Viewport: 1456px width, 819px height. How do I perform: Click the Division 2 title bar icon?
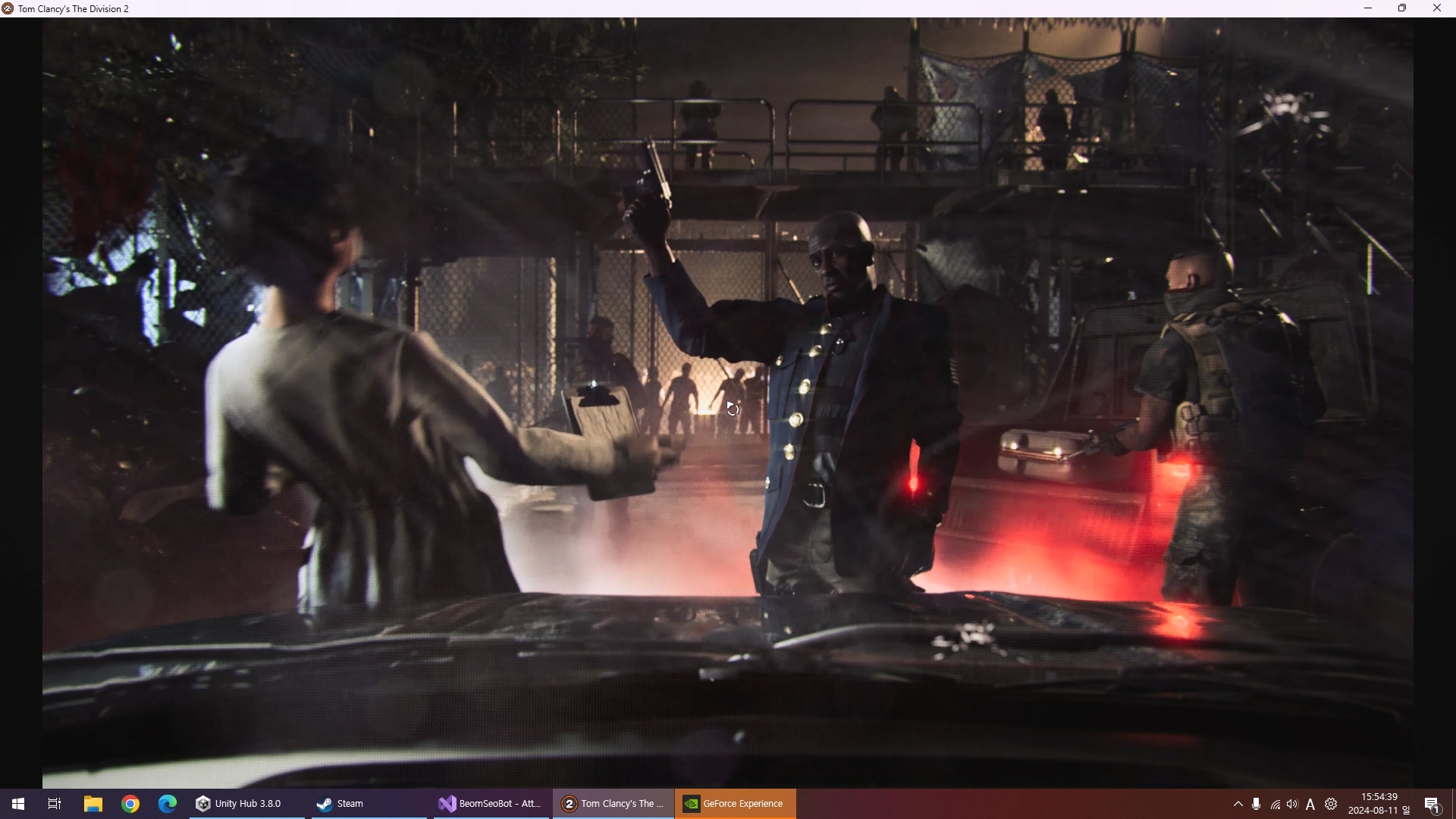coord(8,8)
